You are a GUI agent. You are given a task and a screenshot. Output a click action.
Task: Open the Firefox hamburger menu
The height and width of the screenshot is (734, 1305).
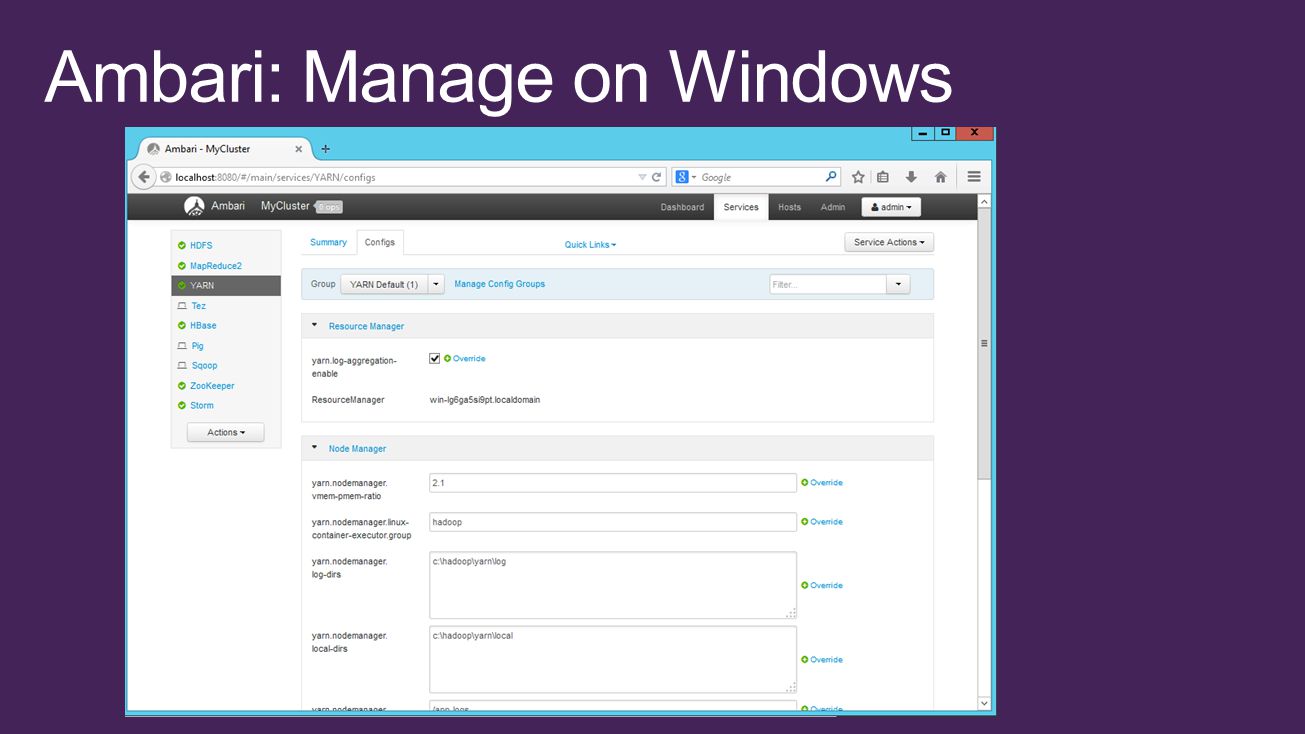point(974,177)
